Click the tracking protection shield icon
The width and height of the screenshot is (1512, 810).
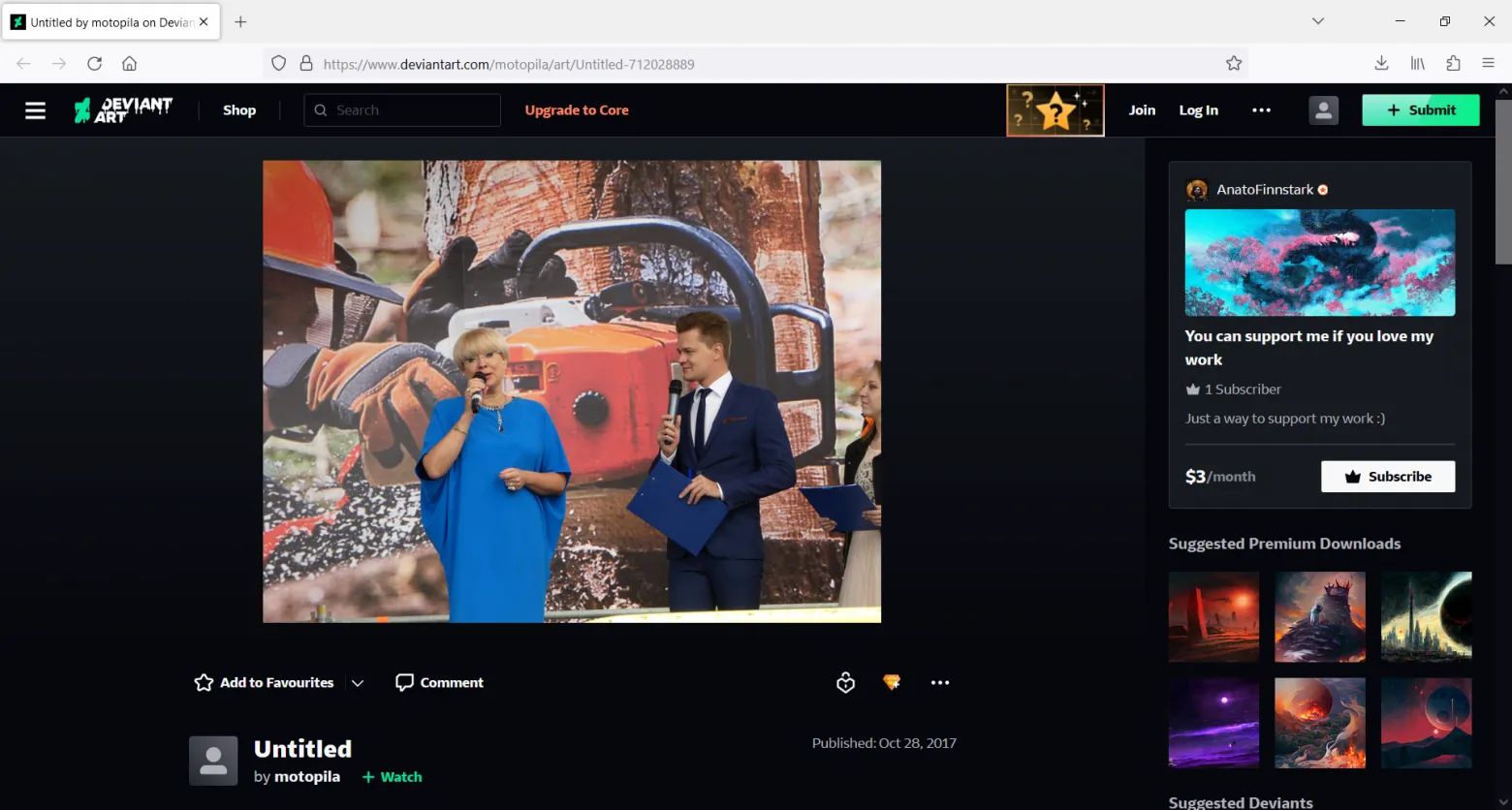coord(278,64)
